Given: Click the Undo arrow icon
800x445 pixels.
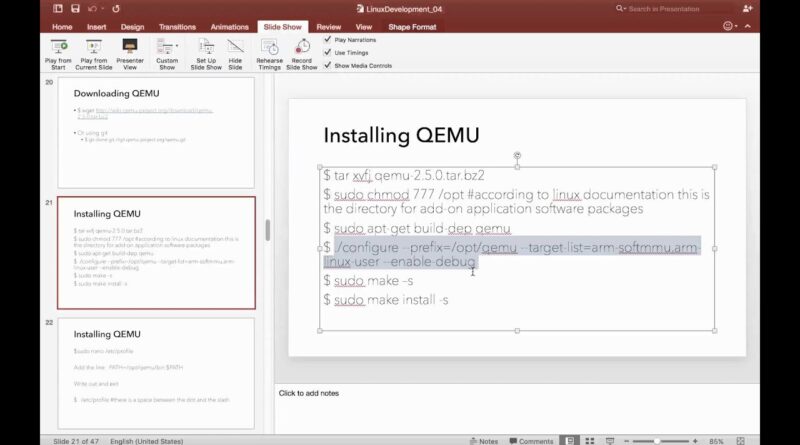Looking at the screenshot, I should pyautogui.click(x=92, y=9).
